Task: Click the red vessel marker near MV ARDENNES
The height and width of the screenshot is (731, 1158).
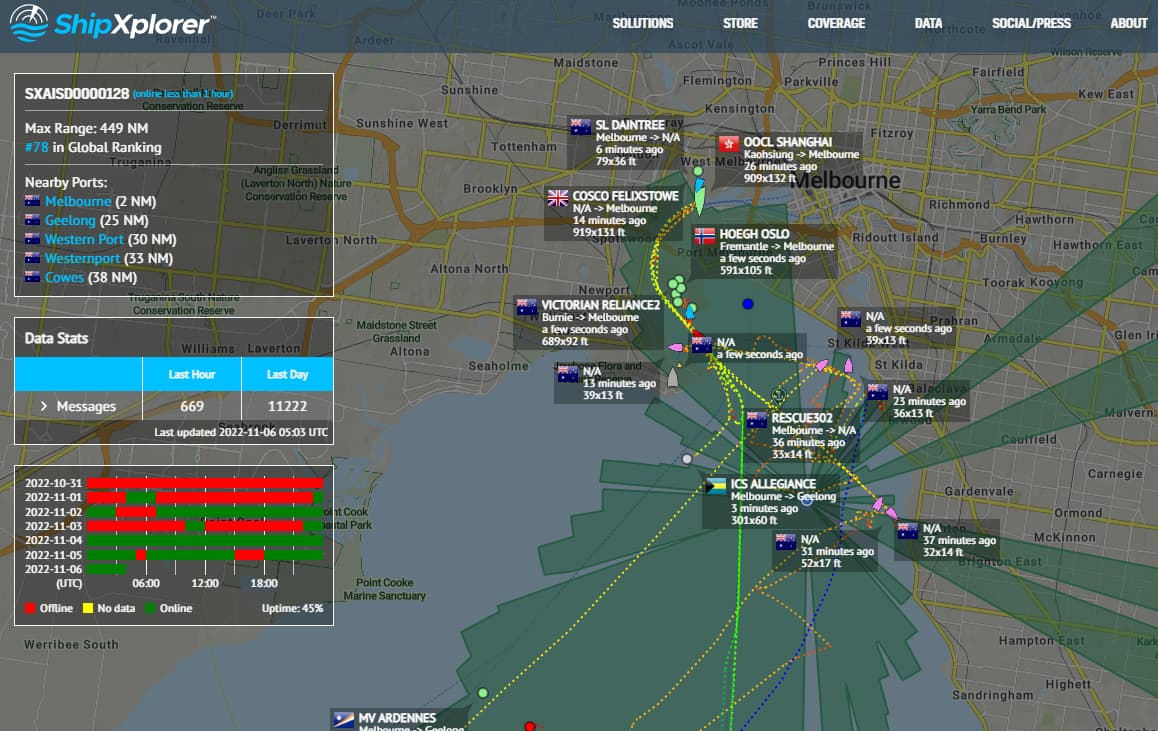Action: 530,727
